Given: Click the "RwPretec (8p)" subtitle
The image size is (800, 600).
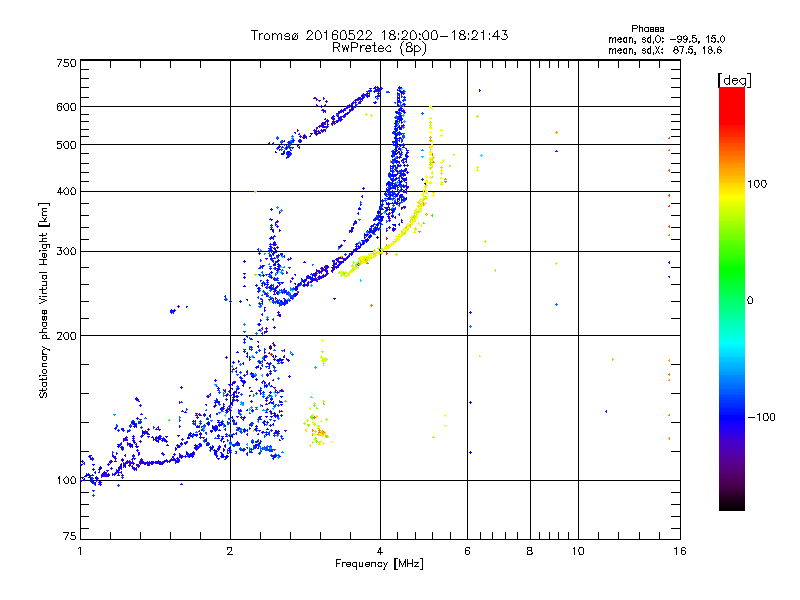Looking at the screenshot, I should [x=379, y=48].
